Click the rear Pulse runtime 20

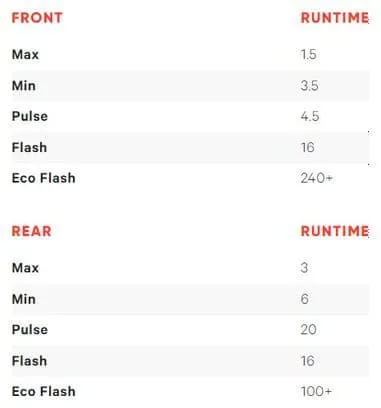[x=308, y=330]
